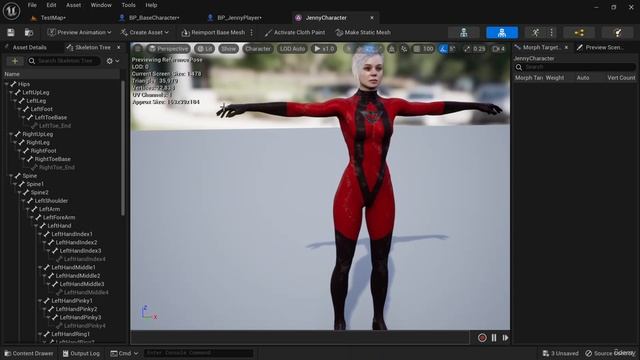Switch to the BP_BaseCharacter tab
Viewport: 640px width, 360px height.
click(149, 18)
